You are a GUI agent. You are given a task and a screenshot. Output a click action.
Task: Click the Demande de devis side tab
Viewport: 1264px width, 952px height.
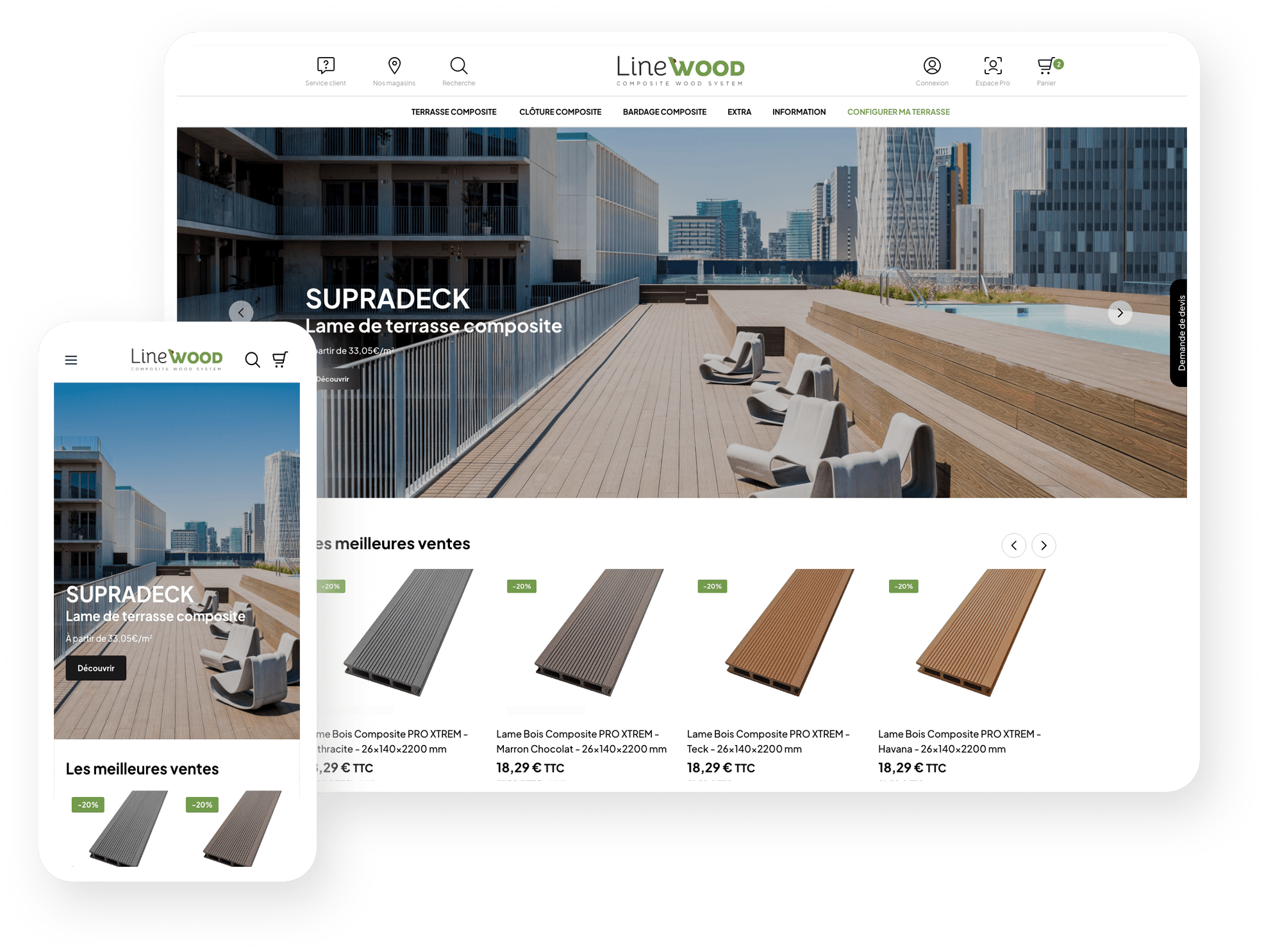1179,332
